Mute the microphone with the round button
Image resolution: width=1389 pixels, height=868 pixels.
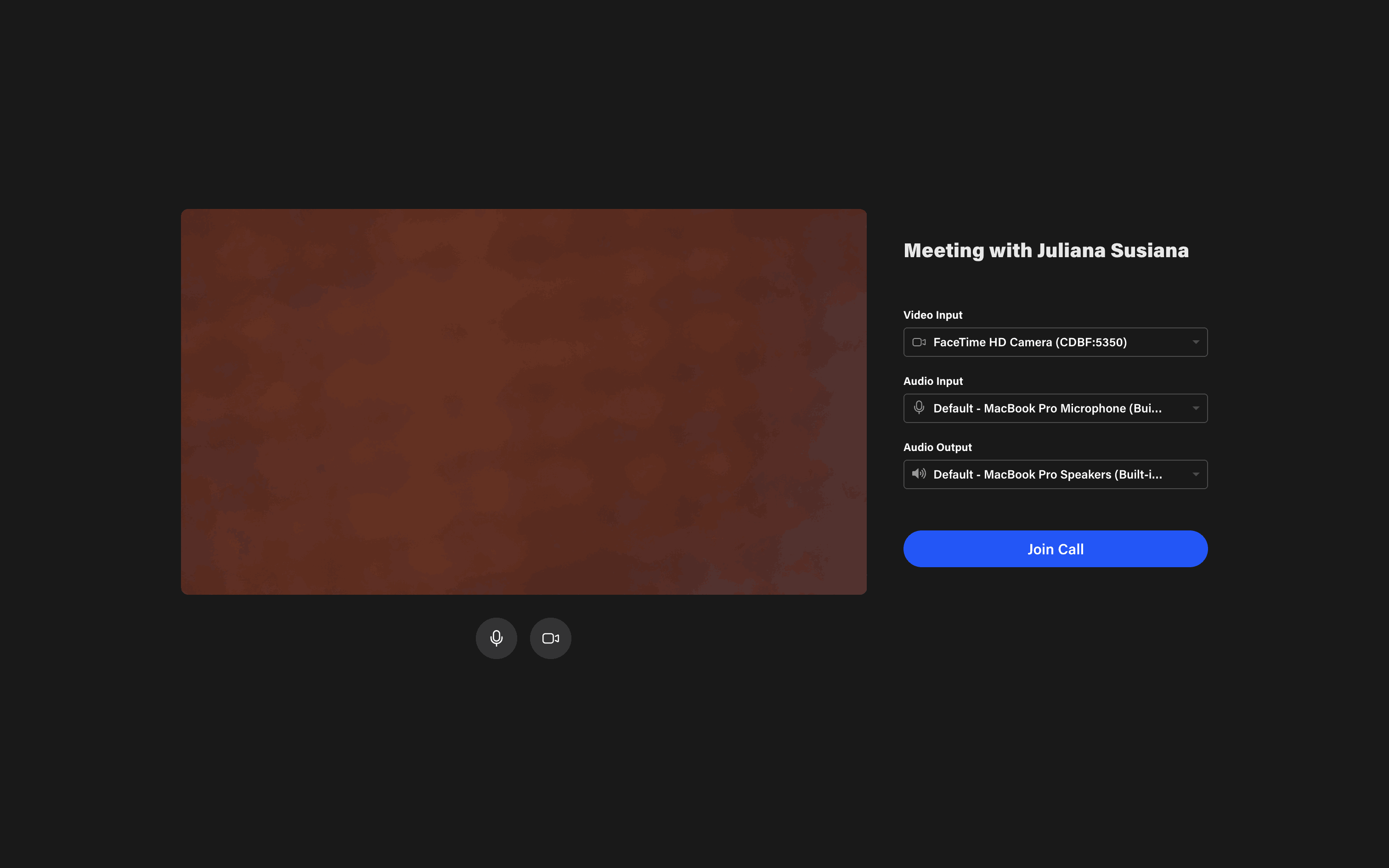(x=496, y=638)
